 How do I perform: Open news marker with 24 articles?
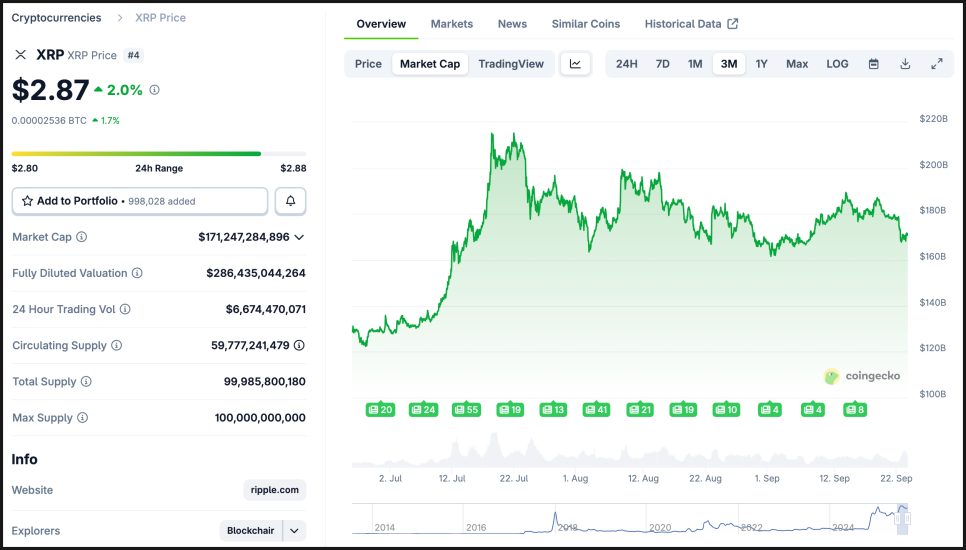(423, 410)
